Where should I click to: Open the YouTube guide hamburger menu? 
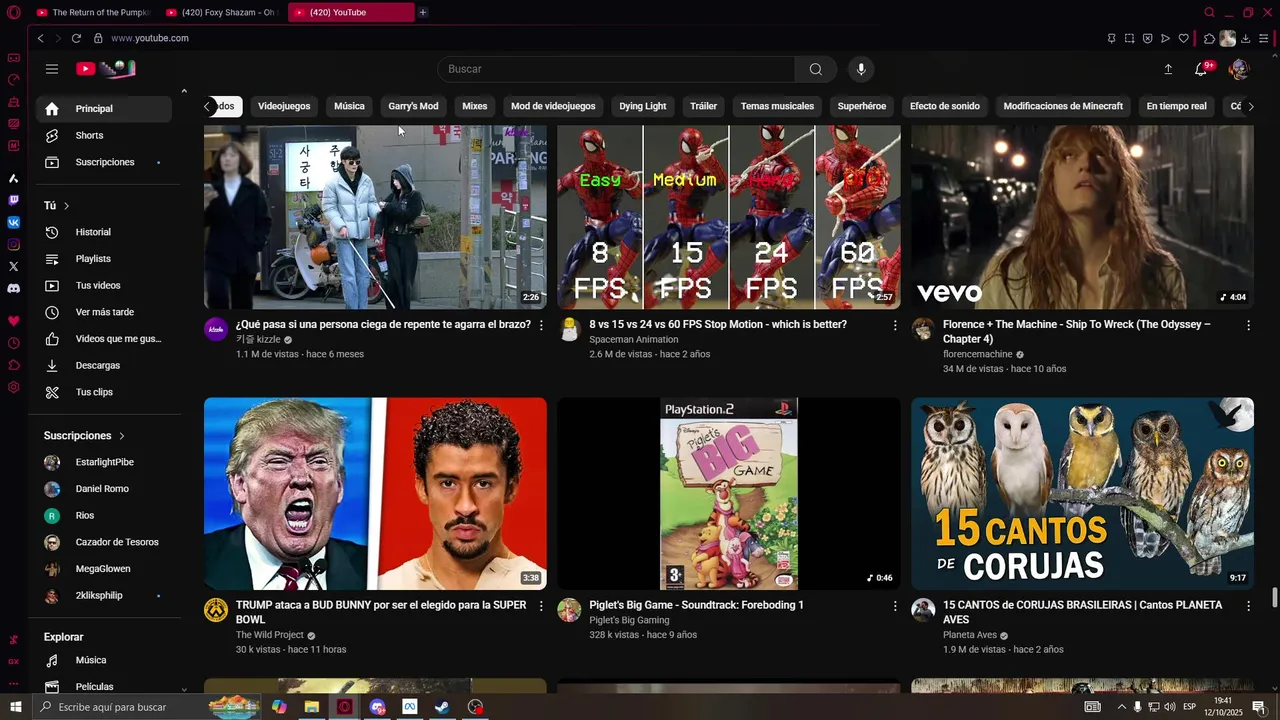[x=52, y=69]
